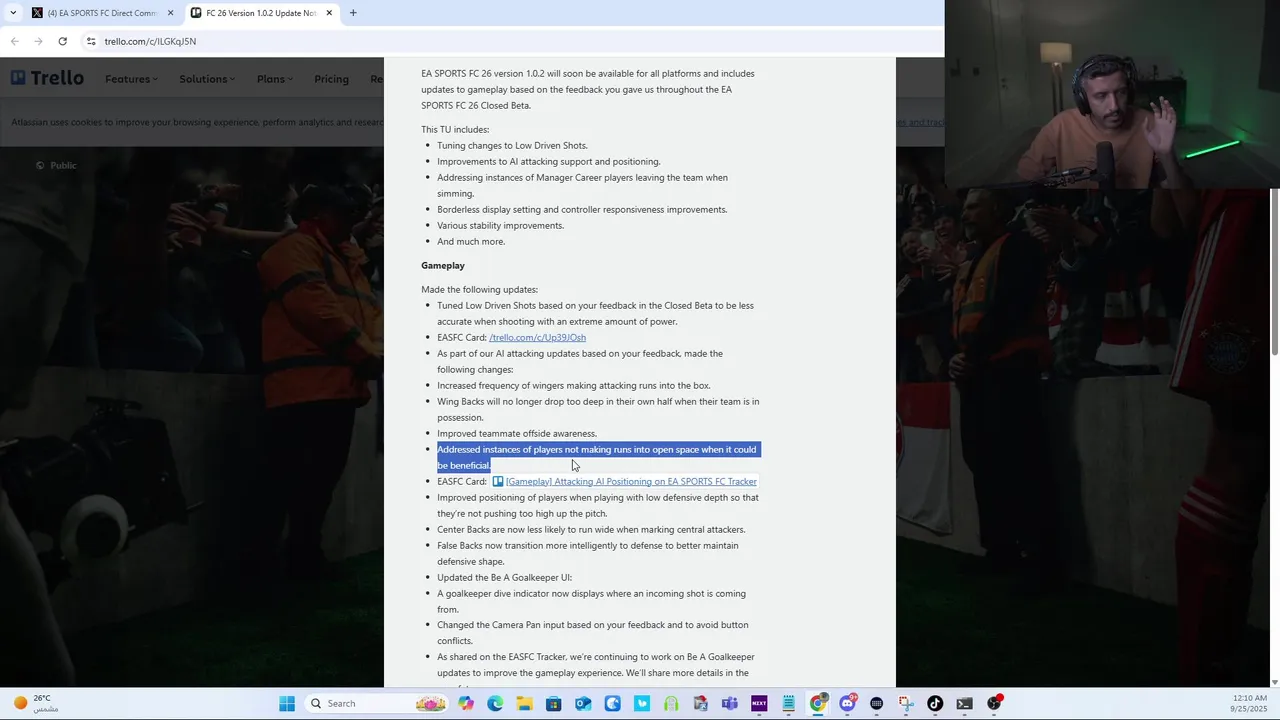Image resolution: width=1280 pixels, height=720 pixels.
Task: Click the page vertical scrollbar
Action: click(1274, 270)
